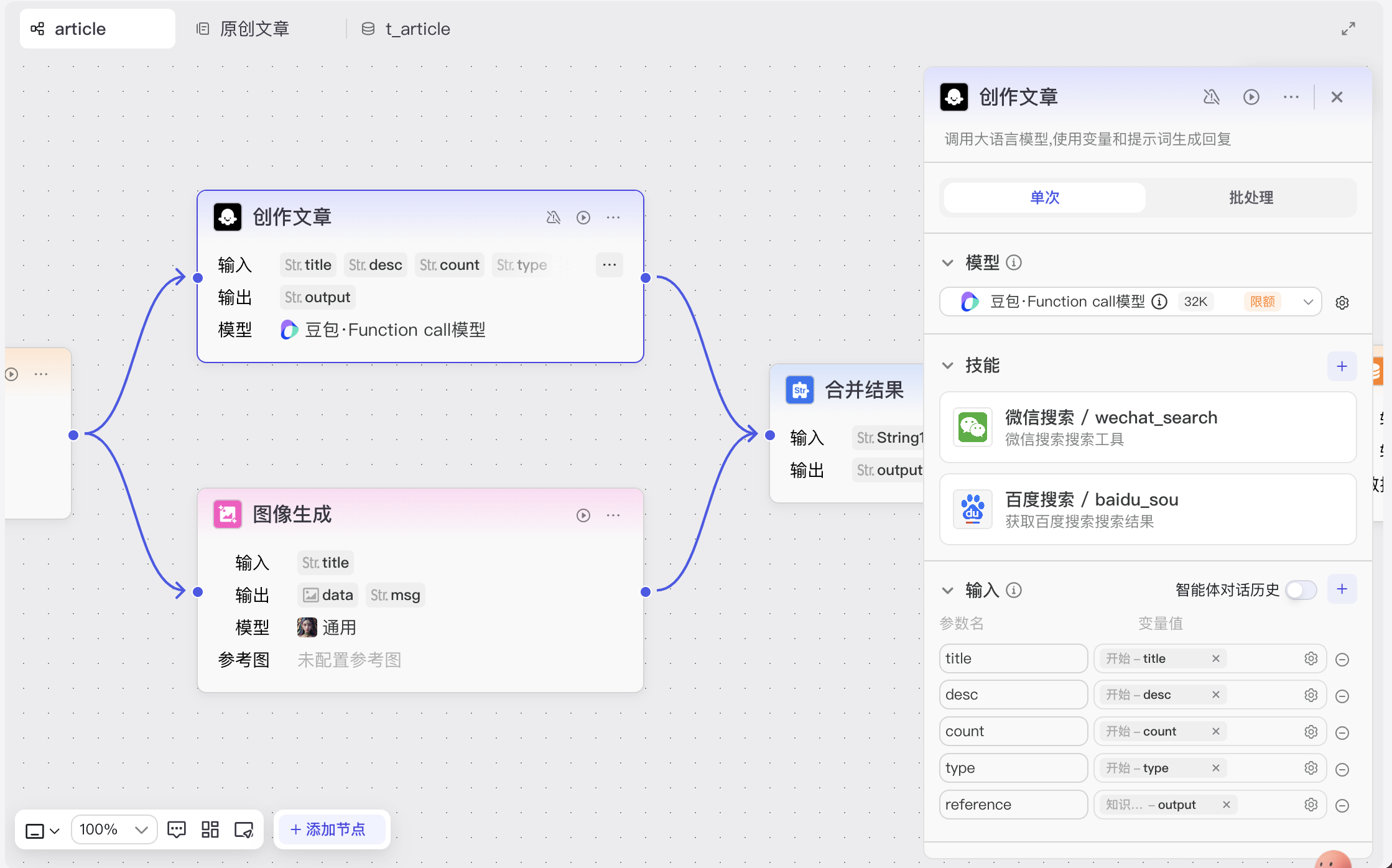Click the auto-layout grid icon in the bottom toolbar
This screenshot has width=1392, height=868.
(x=210, y=829)
